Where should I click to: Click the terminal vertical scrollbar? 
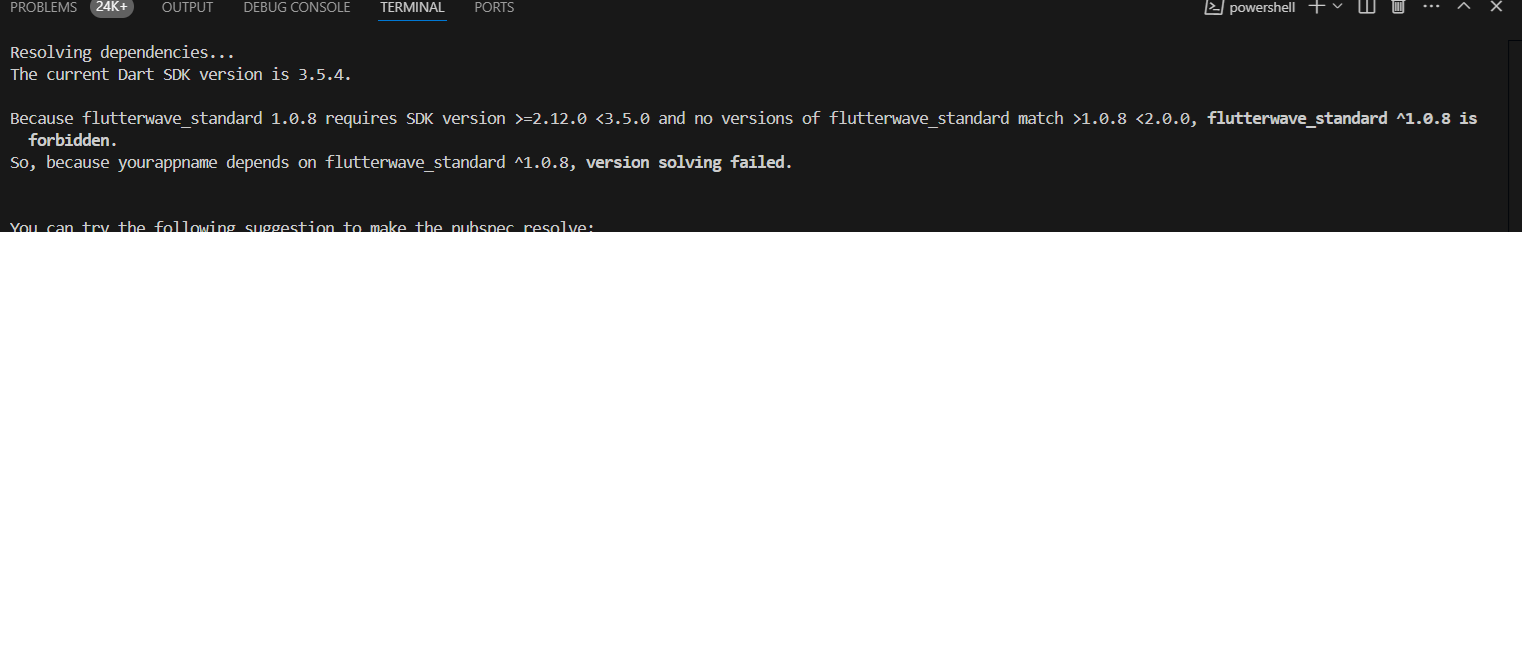pyautogui.click(x=1514, y=136)
